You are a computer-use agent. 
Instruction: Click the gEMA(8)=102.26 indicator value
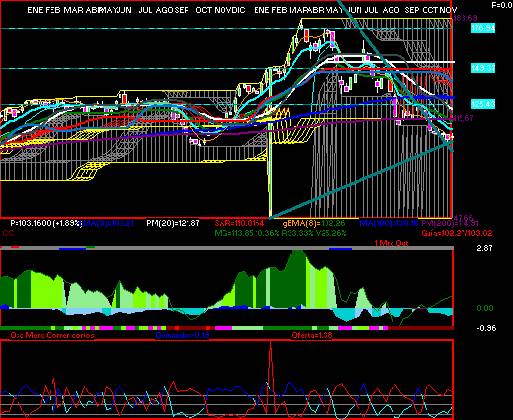pos(314,223)
